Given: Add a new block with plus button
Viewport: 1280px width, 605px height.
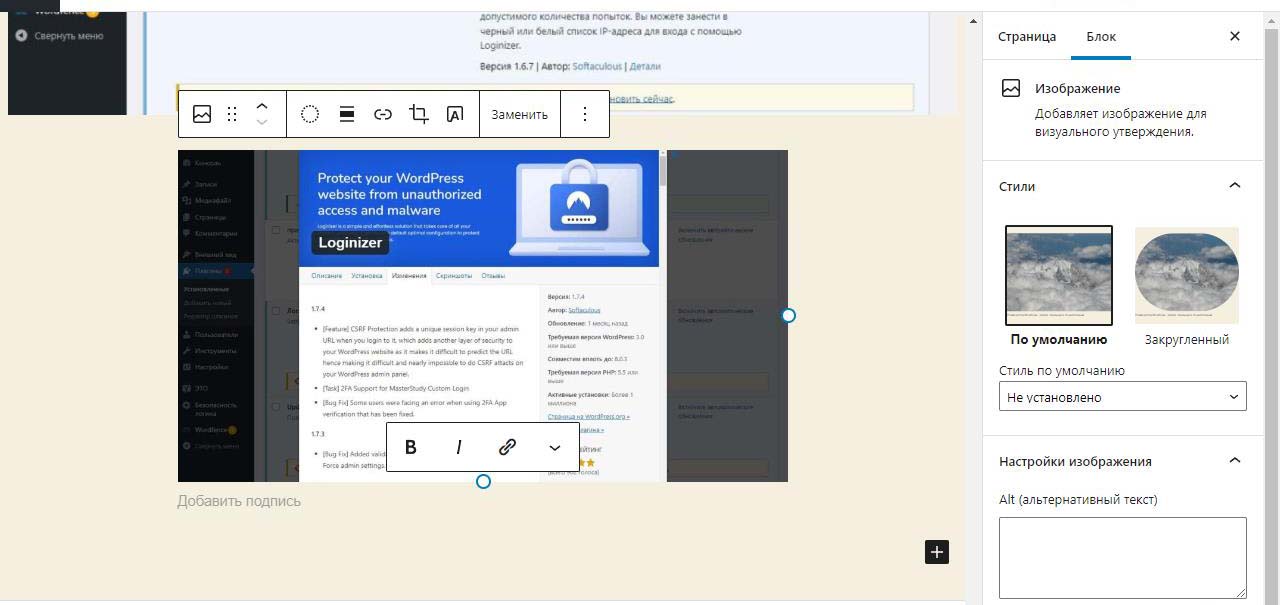Looking at the screenshot, I should click(936, 552).
